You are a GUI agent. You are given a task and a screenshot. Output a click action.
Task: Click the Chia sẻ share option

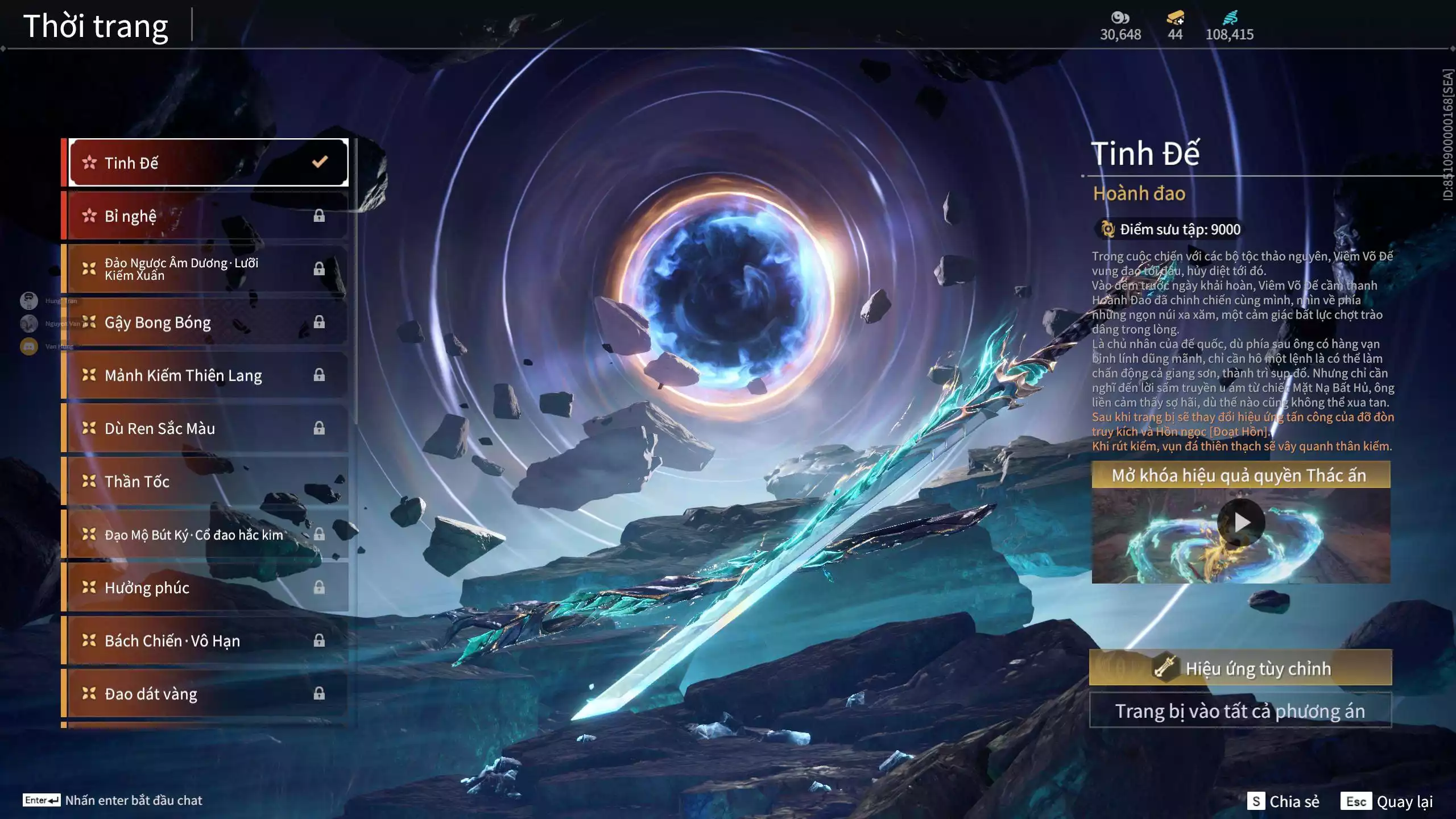pos(1283,801)
